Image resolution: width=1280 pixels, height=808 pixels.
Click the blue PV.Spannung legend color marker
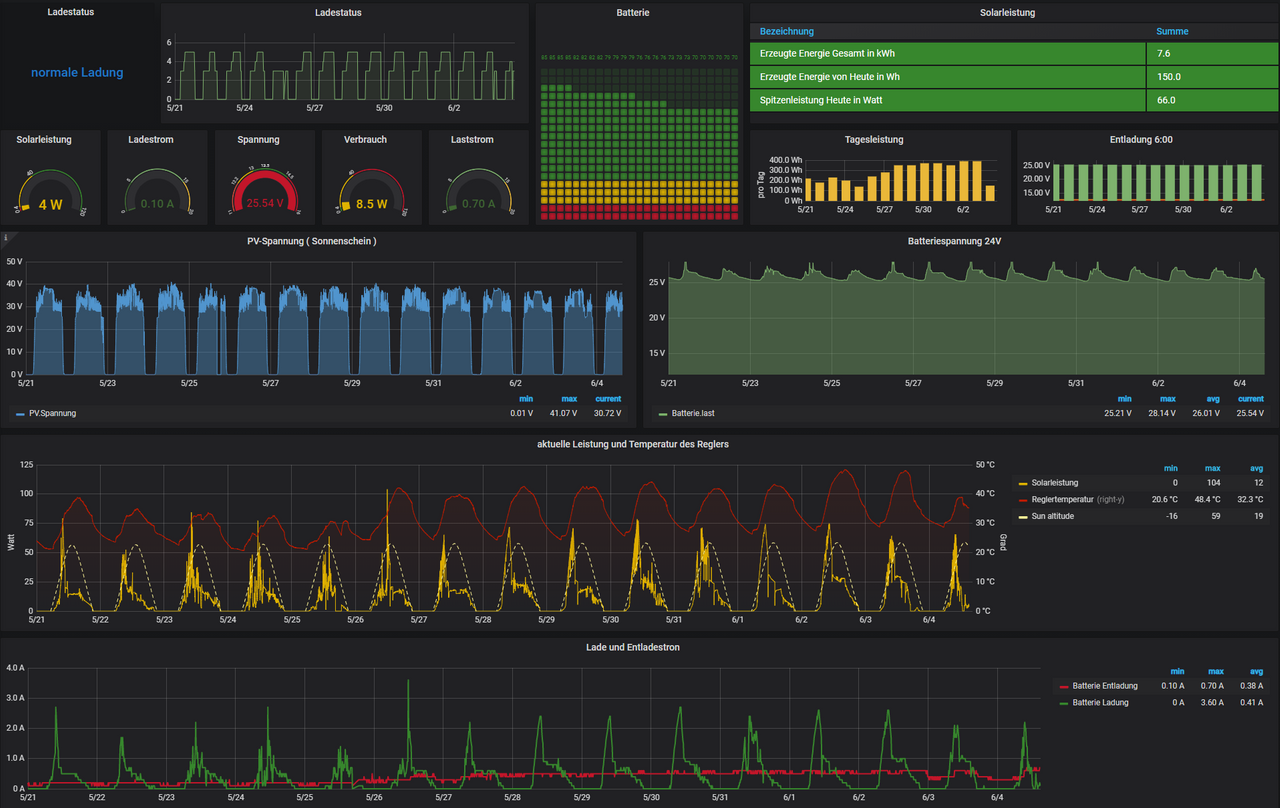tap(20, 413)
